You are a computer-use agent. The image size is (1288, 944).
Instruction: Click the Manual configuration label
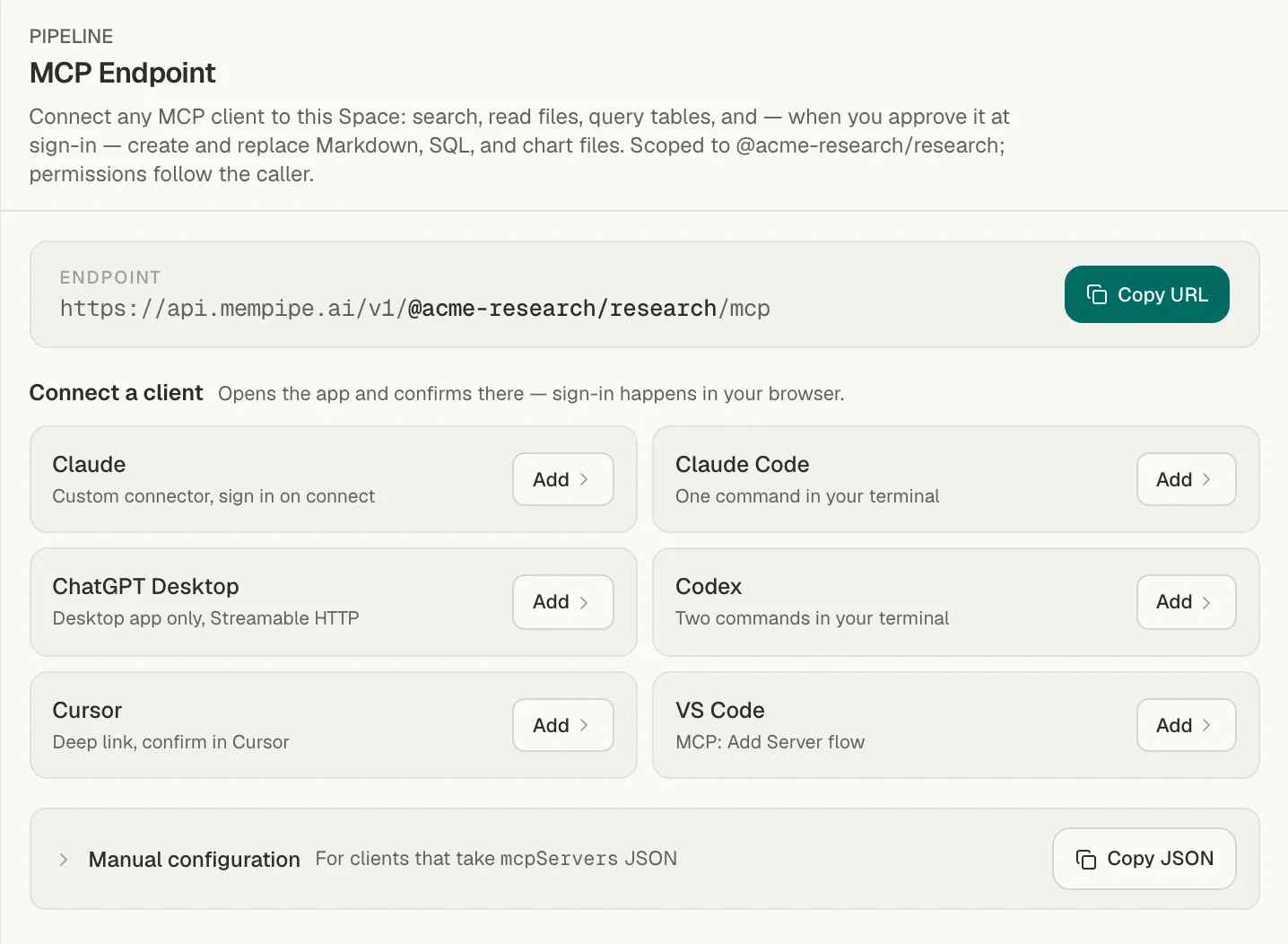(x=195, y=860)
